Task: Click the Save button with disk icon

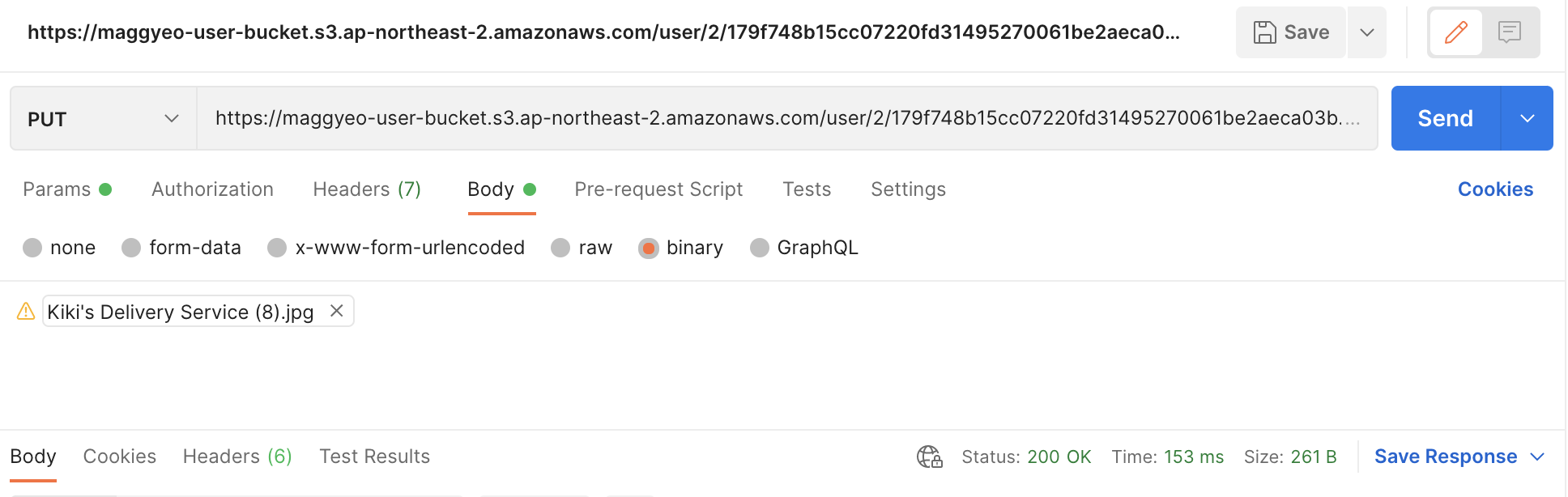Action: 1291,32
